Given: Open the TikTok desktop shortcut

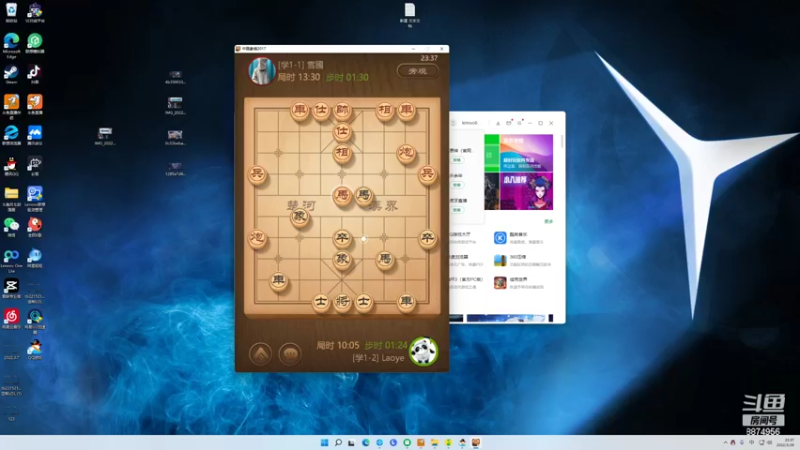Looking at the screenshot, I should 34,74.
